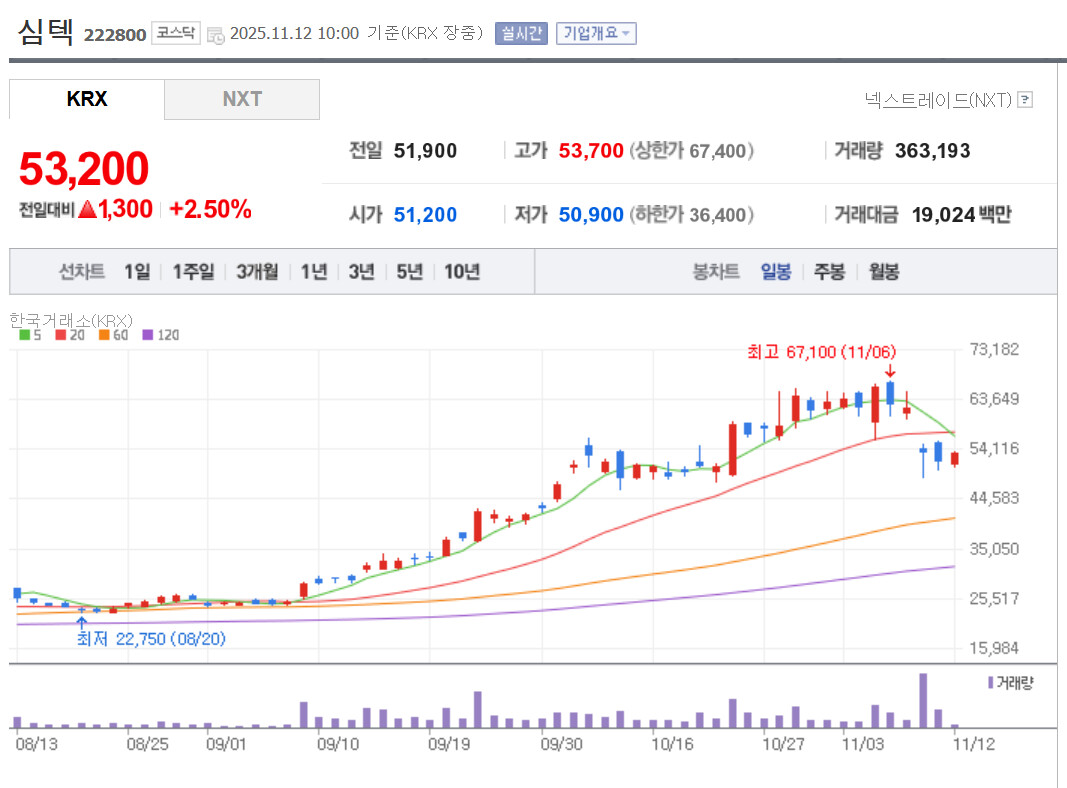The image size is (1067, 788).
Task: Click the blue arrow marking 최저 22,750
Action: [x=82, y=622]
